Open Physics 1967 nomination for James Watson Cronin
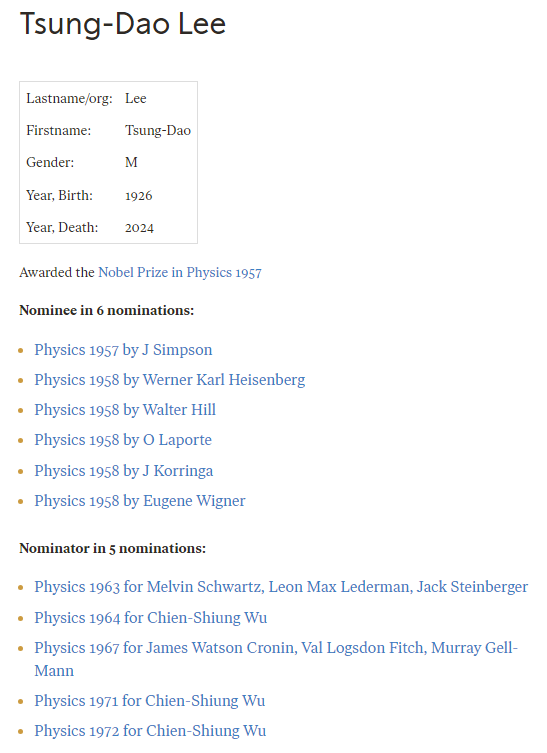The height and width of the screenshot is (753, 547). [x=276, y=659]
